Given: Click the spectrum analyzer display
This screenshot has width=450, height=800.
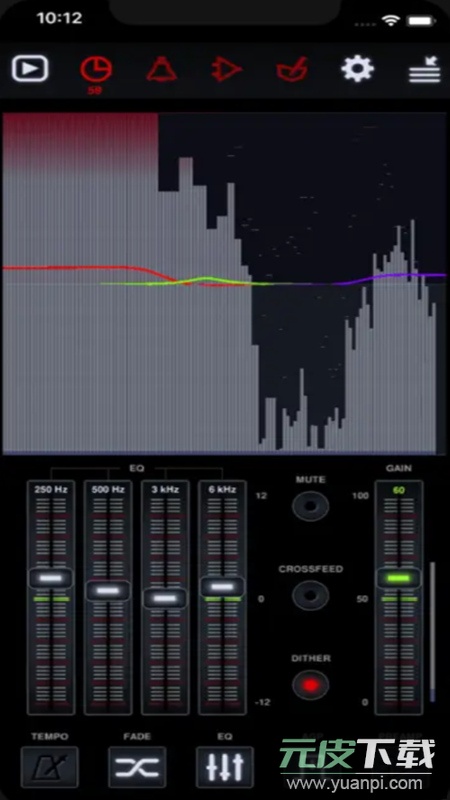Looking at the screenshot, I should 224,283.
